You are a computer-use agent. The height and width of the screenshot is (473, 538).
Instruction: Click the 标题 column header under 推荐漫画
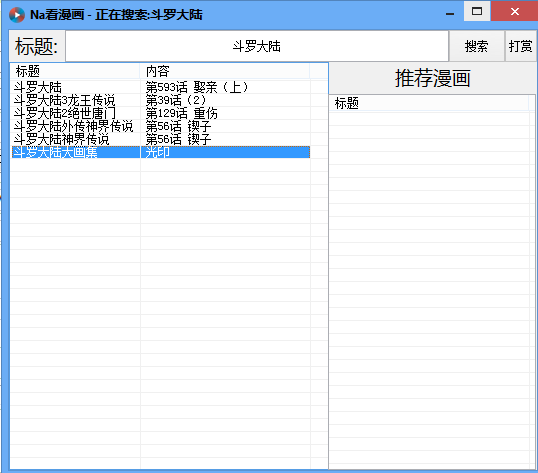(x=429, y=103)
